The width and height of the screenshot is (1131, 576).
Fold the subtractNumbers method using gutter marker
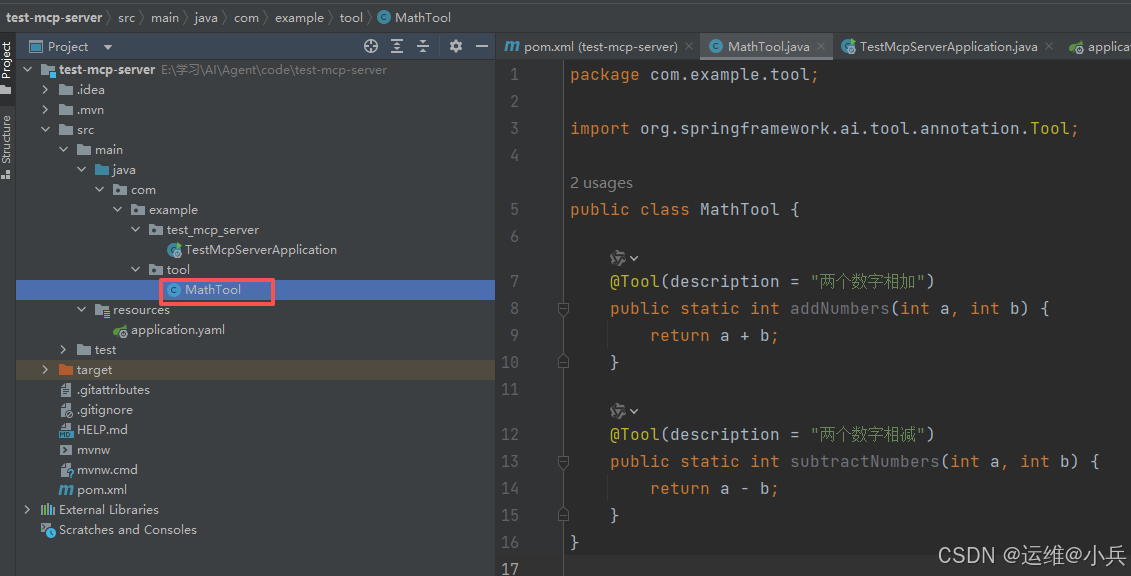coord(563,461)
